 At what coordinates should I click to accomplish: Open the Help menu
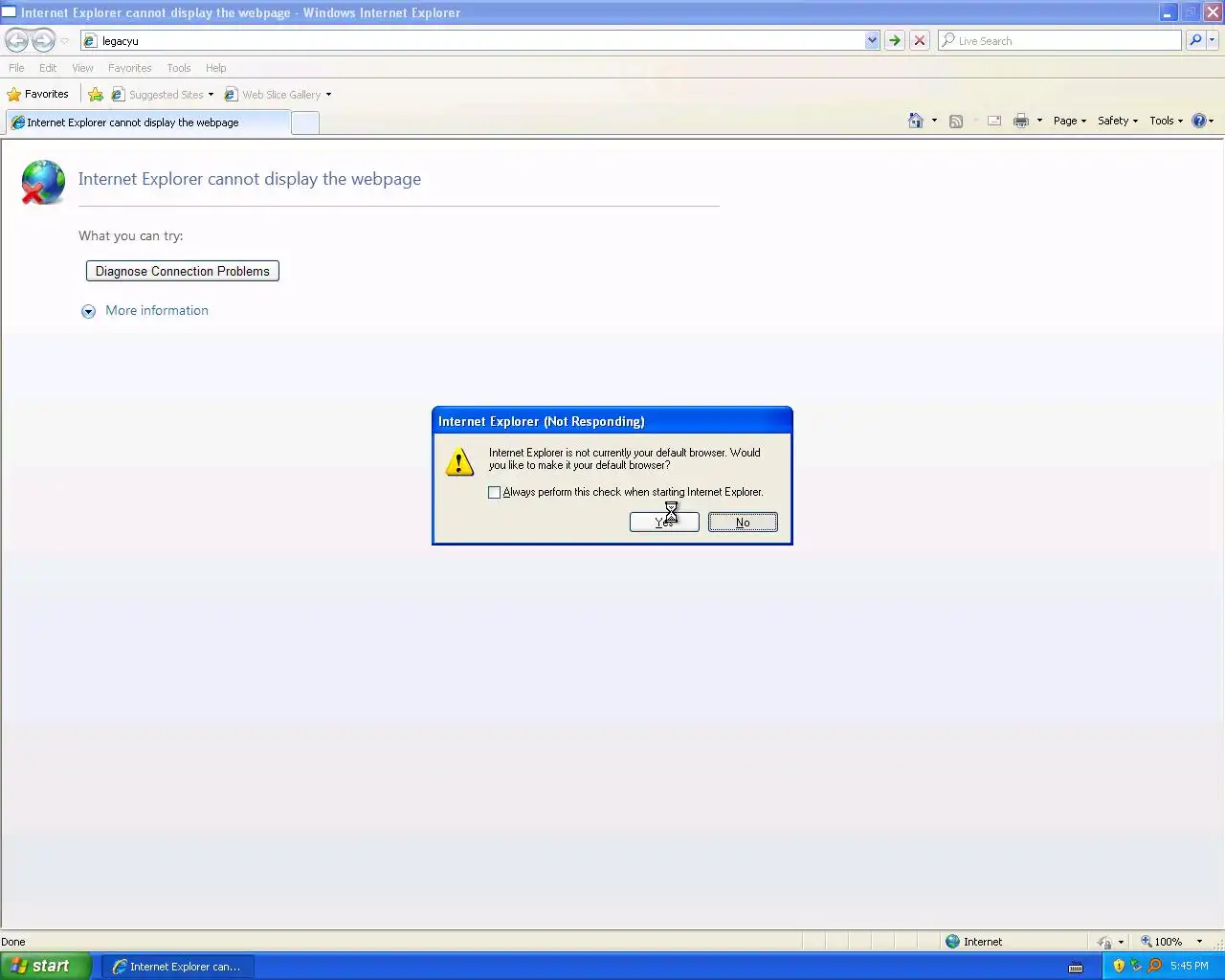215,68
